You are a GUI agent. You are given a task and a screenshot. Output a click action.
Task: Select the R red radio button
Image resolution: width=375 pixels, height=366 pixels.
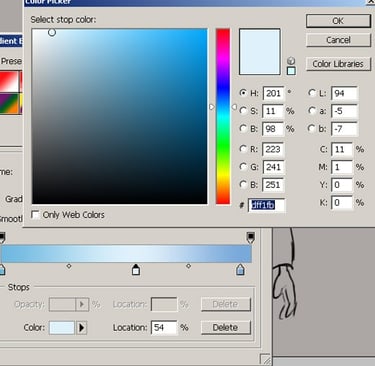(x=243, y=149)
